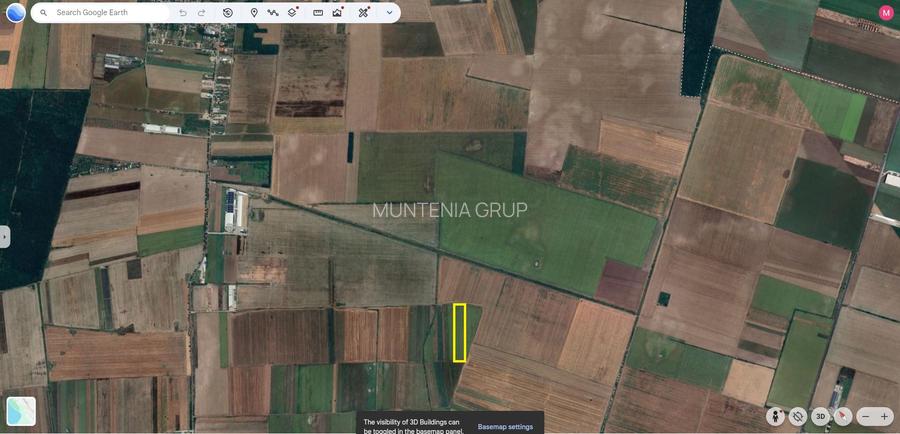Reset orientation with the compass
900x434 pixels.
(843, 416)
